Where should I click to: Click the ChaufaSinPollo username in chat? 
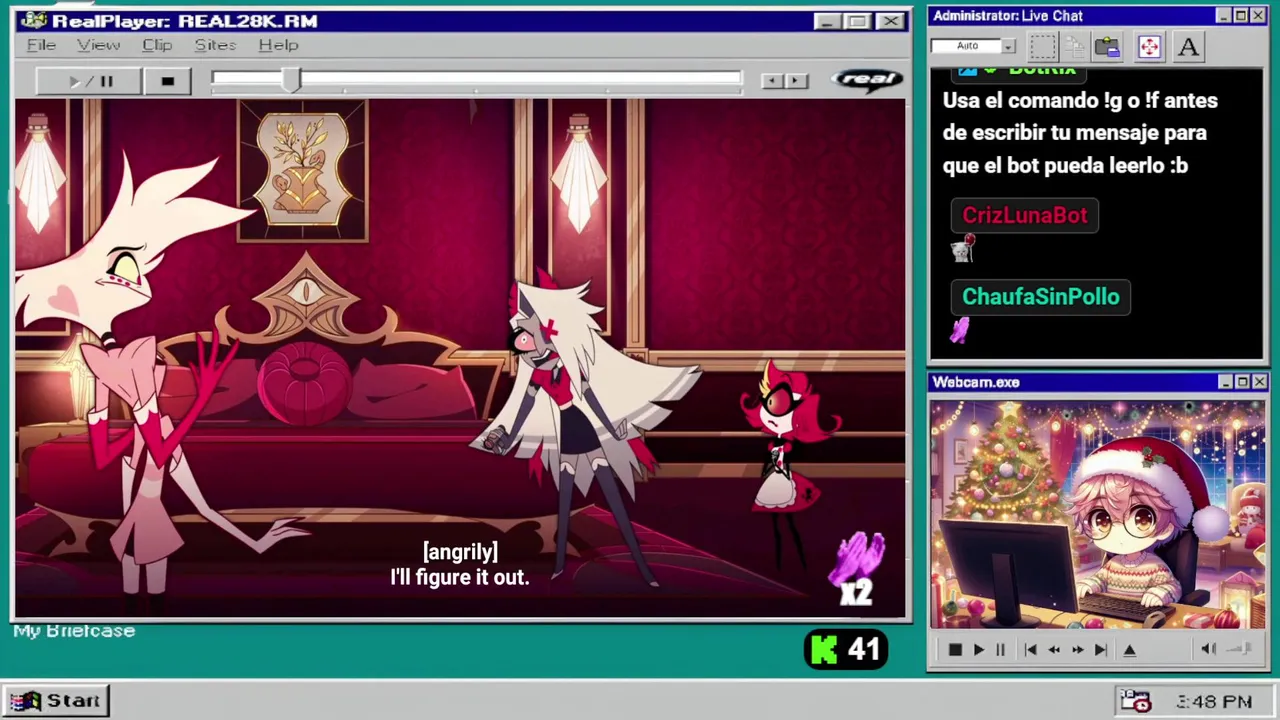(x=1040, y=297)
